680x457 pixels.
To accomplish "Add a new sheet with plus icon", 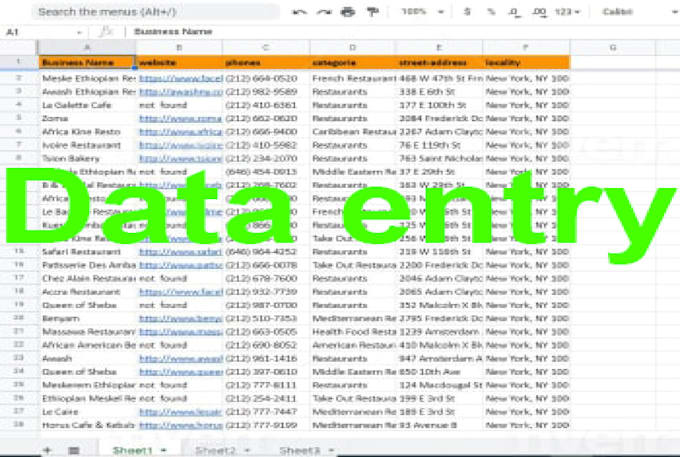I will click(47, 450).
